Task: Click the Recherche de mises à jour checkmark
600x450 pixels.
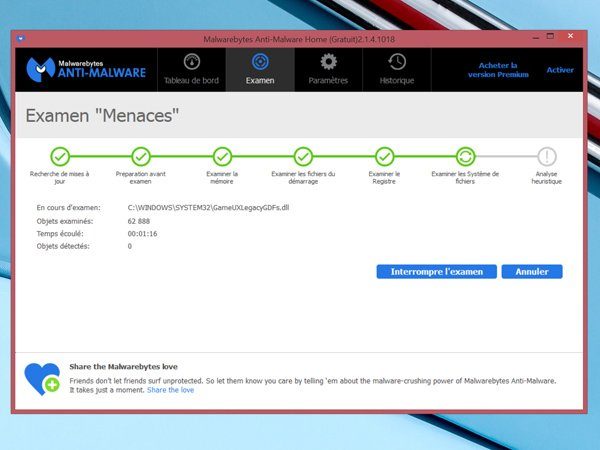Action: [x=60, y=157]
